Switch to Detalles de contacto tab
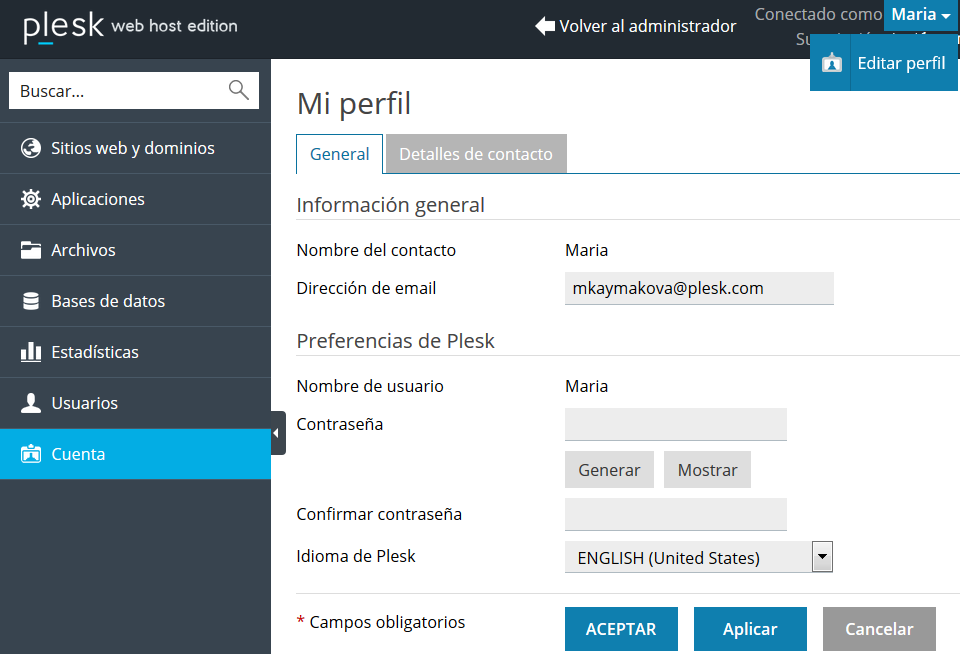 pyautogui.click(x=476, y=154)
